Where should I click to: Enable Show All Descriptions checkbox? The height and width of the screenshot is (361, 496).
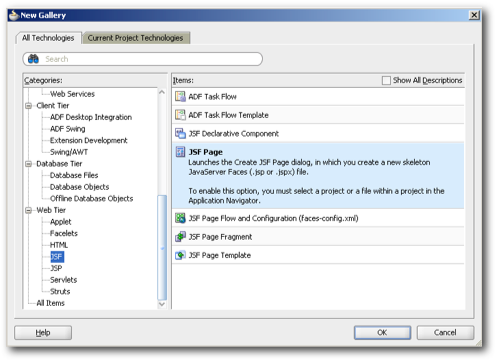point(386,80)
